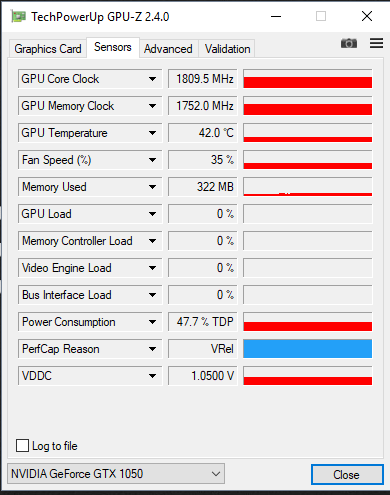
Task: Expand the GPU Core Clock dropdown arrow
Action: click(x=152, y=79)
